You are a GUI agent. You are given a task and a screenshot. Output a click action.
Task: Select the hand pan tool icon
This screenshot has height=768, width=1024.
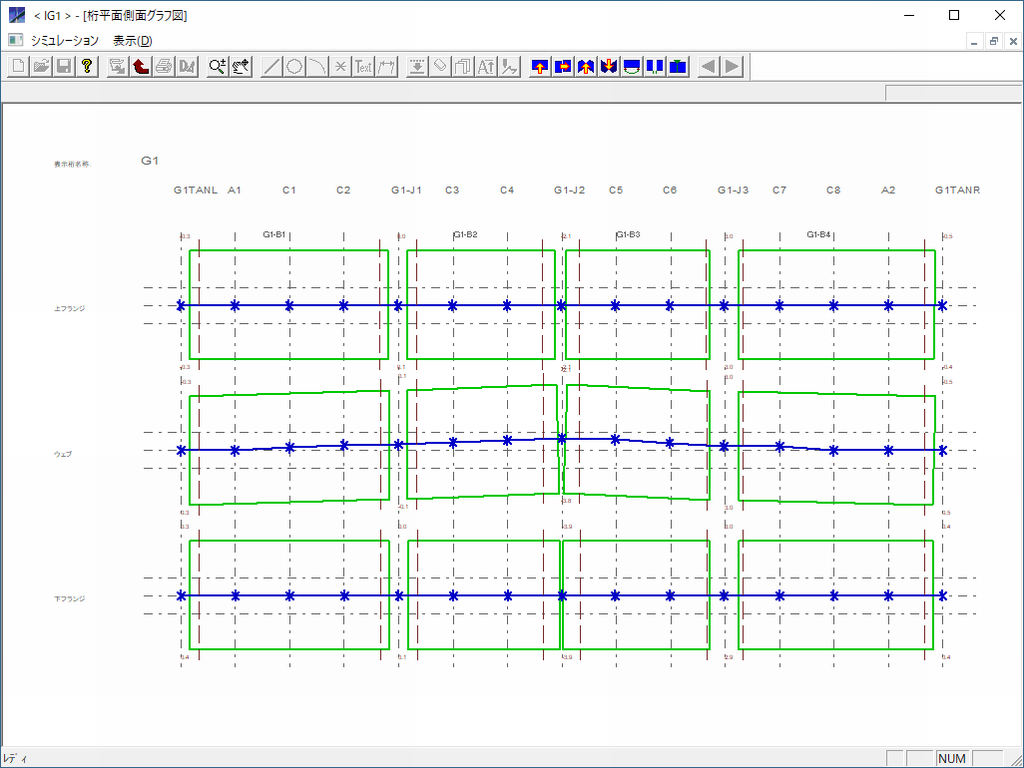coord(240,67)
